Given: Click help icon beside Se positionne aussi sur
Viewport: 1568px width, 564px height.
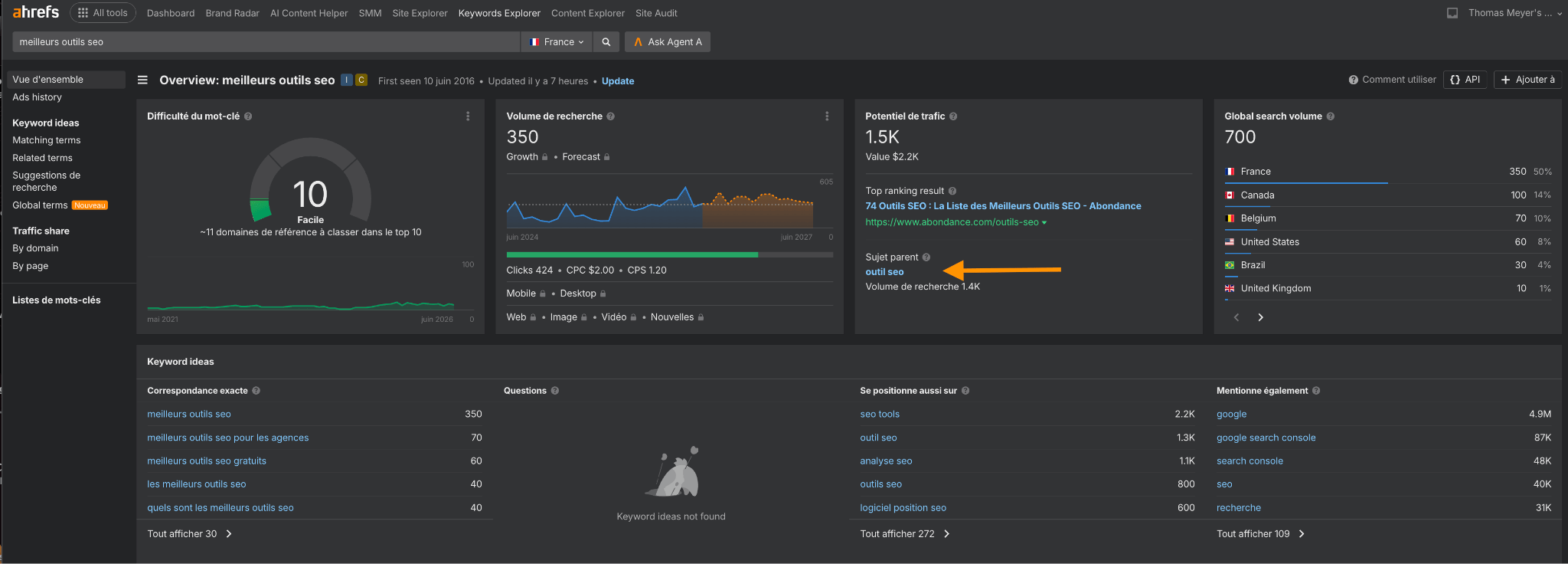Looking at the screenshot, I should [965, 391].
